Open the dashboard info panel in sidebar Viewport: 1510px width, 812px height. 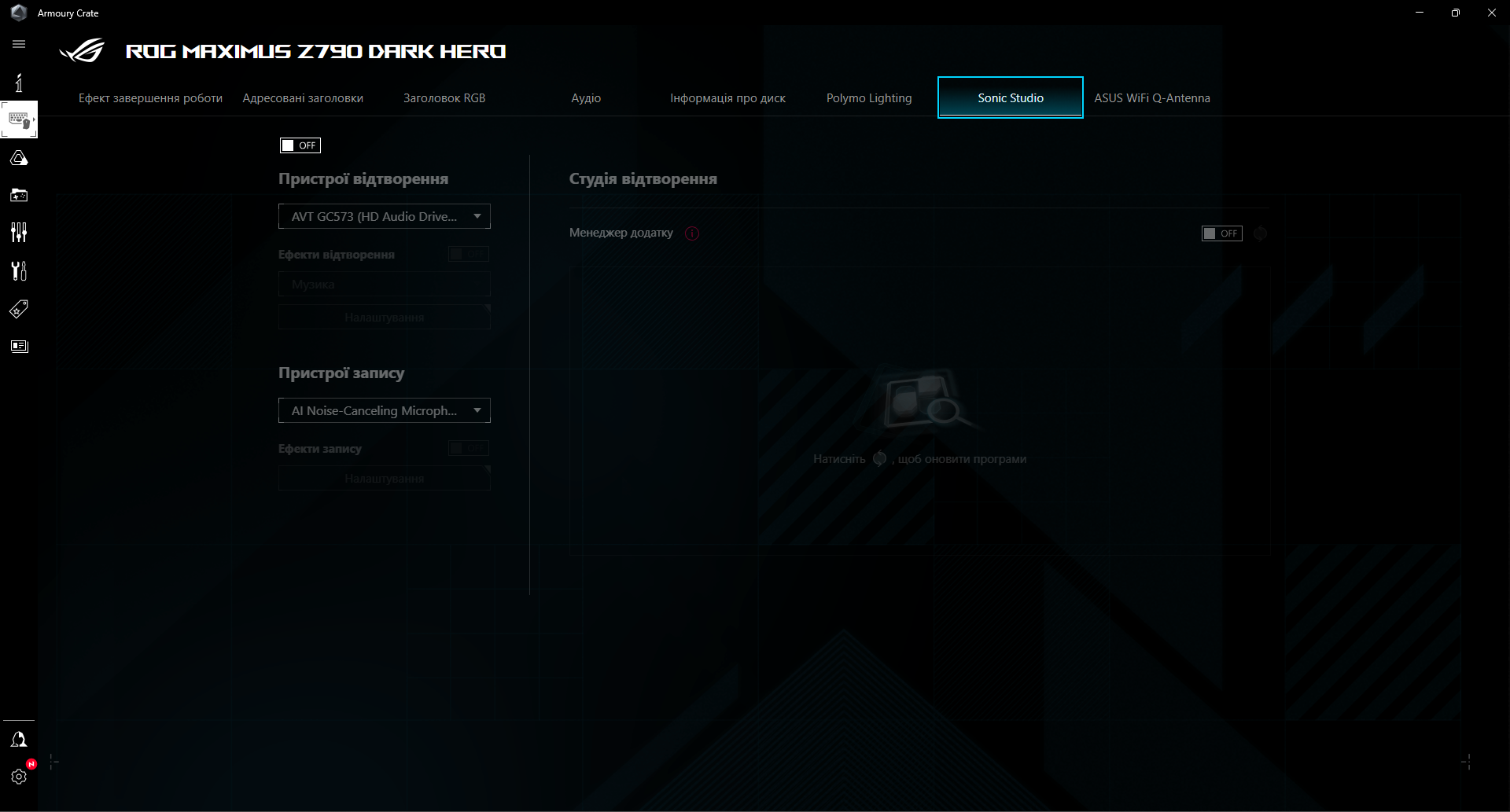tap(18, 82)
